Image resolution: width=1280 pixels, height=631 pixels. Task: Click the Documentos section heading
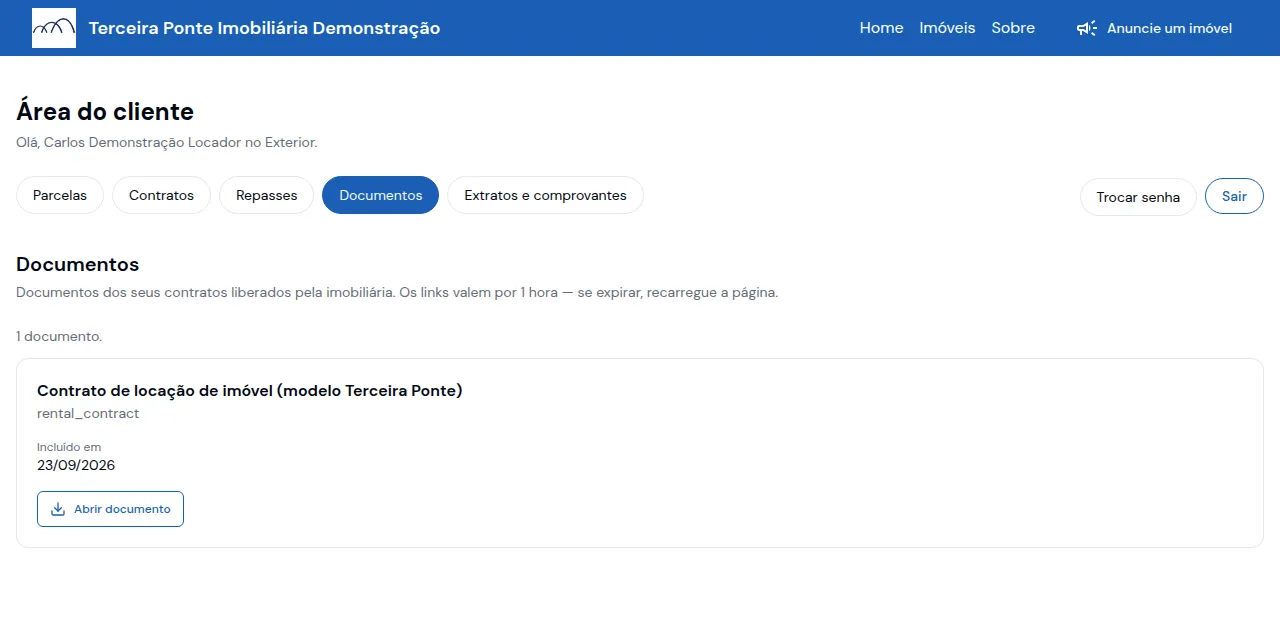pos(77,264)
